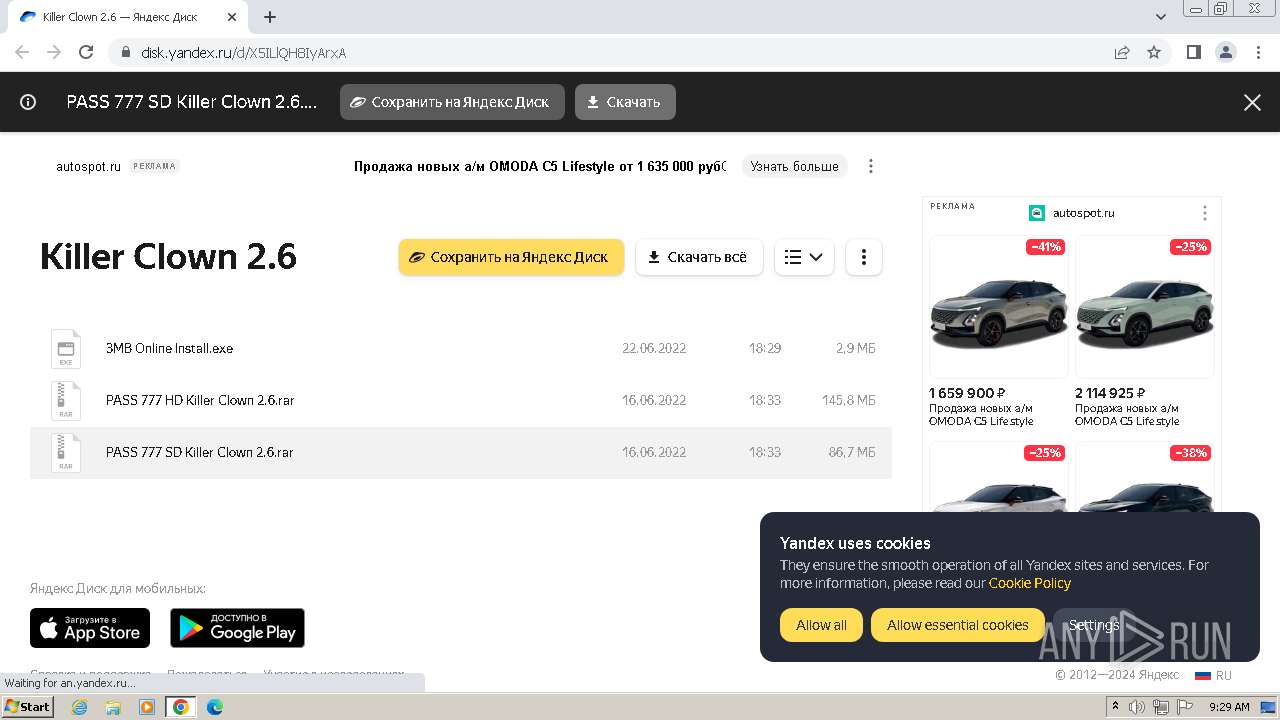Open the top banner ad options menu
Screen dimensions: 1280x720
point(871,166)
